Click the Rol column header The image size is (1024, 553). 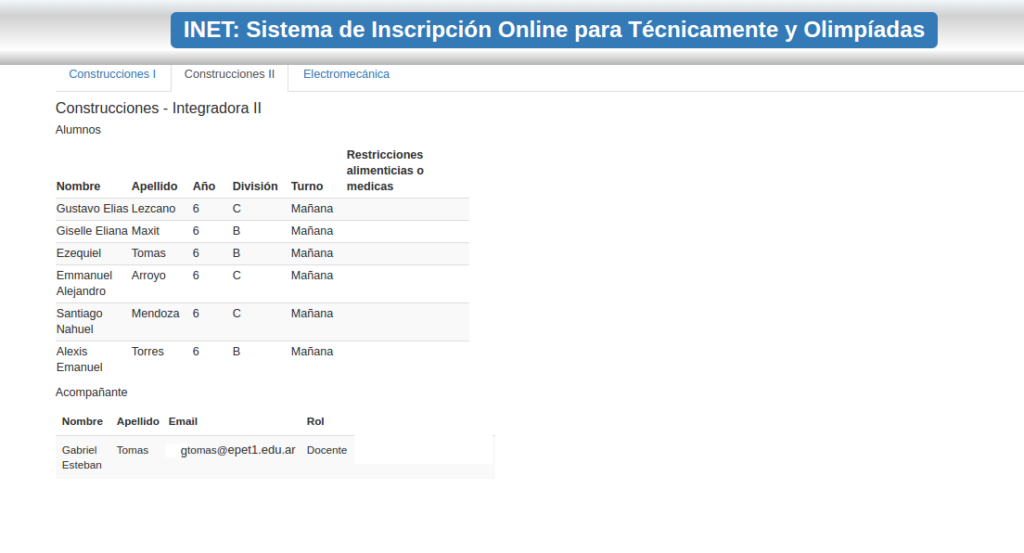[x=315, y=422]
